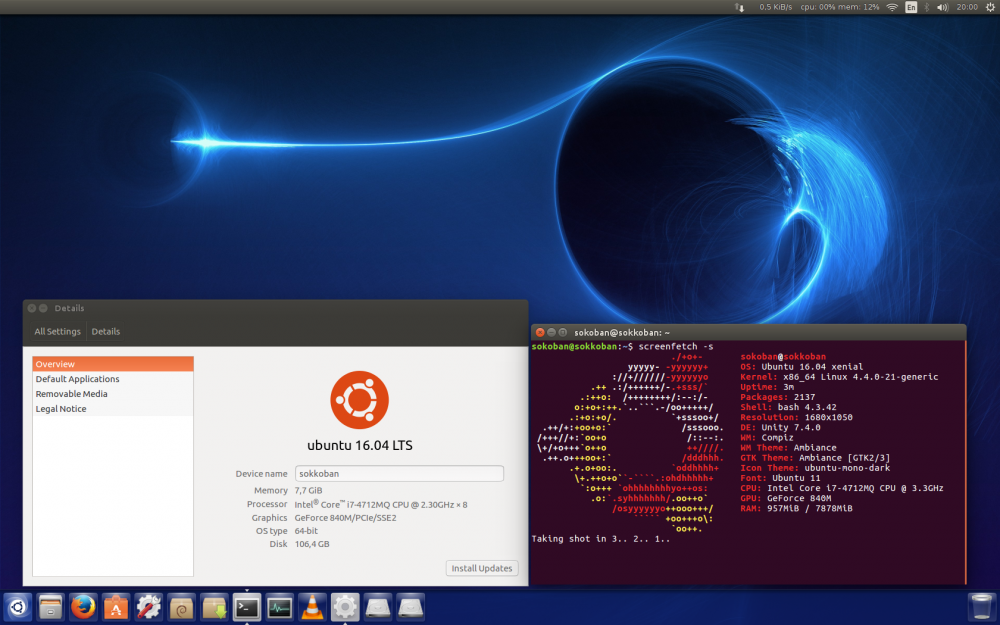The height and width of the screenshot is (625, 1000).
Task: Click the 'OS: Ubuntu 16.04 xenial' line
Action: coord(802,367)
